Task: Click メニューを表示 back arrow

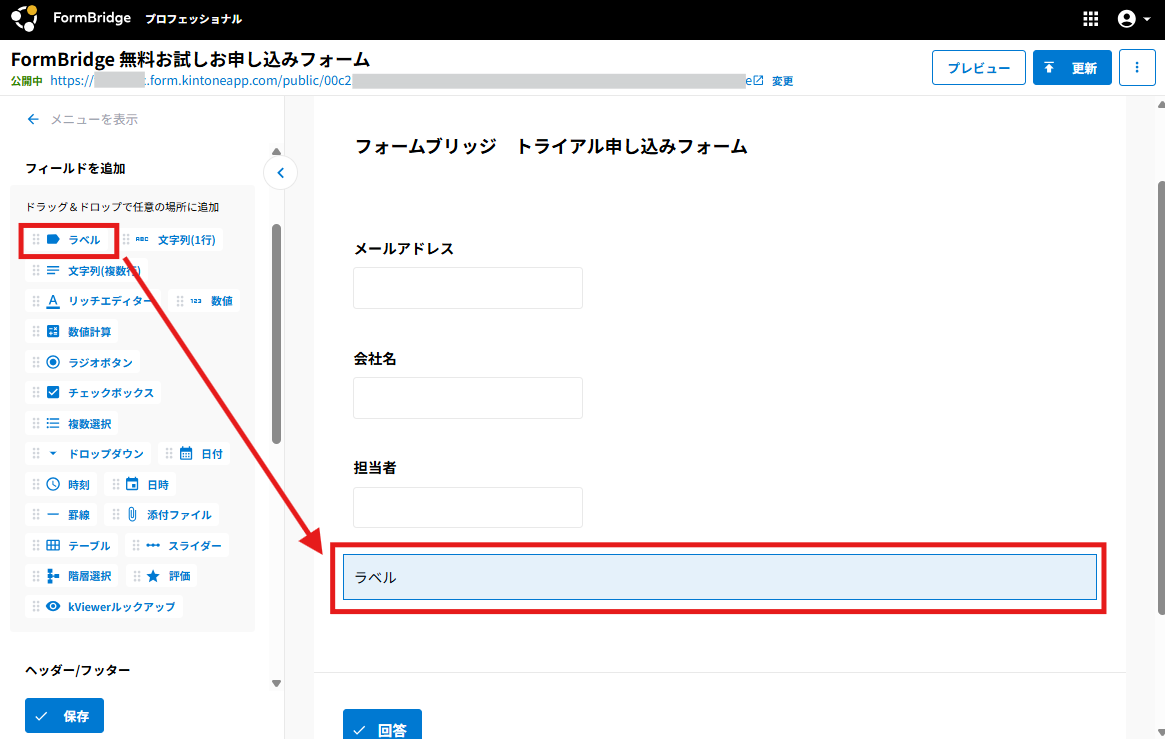Action: [x=33, y=119]
